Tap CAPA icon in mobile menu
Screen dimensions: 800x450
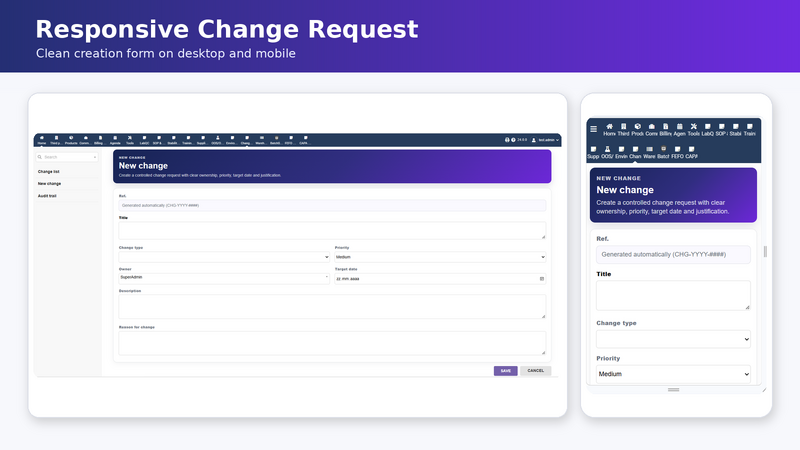[691, 149]
